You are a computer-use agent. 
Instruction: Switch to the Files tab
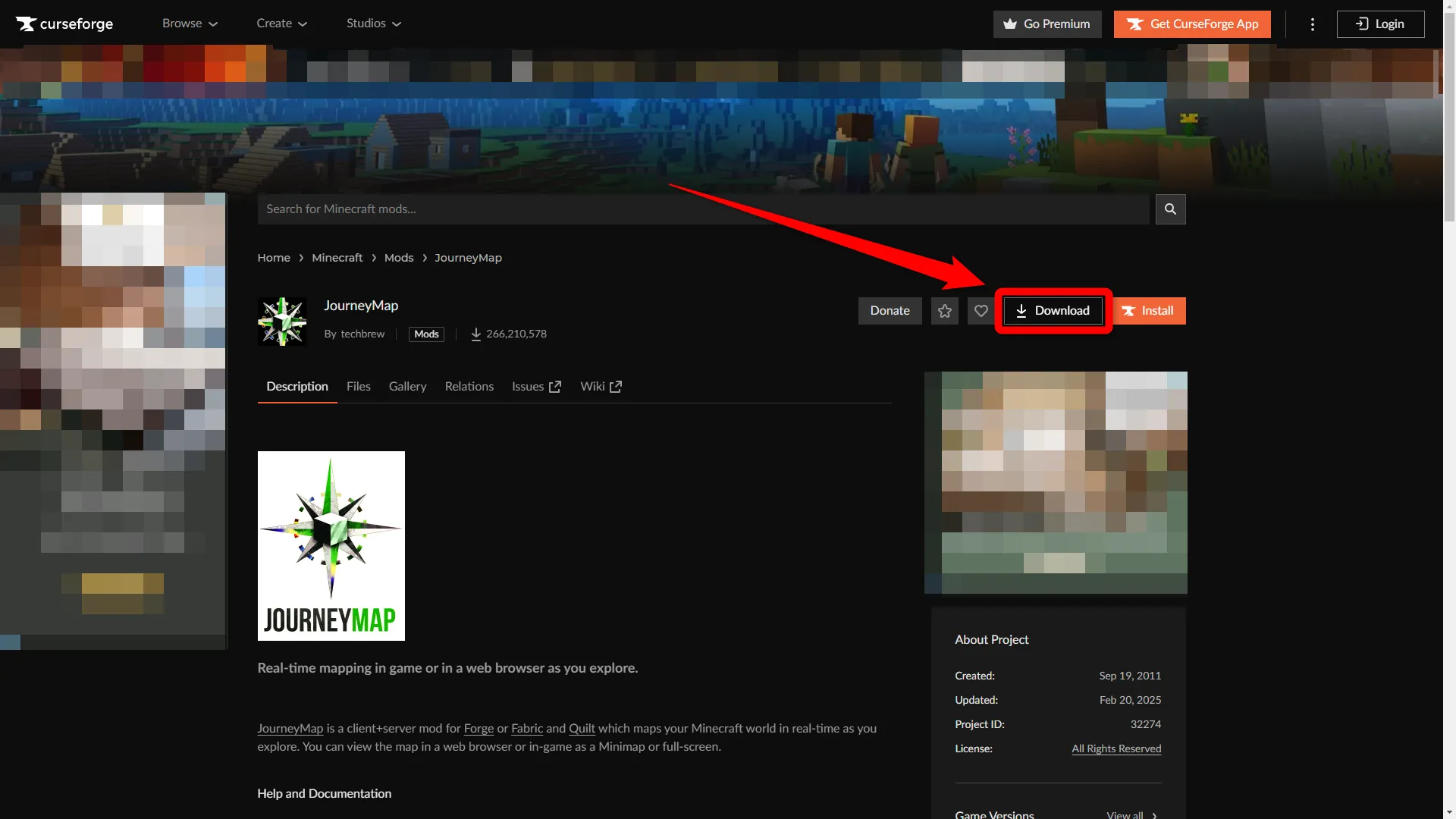tap(359, 386)
